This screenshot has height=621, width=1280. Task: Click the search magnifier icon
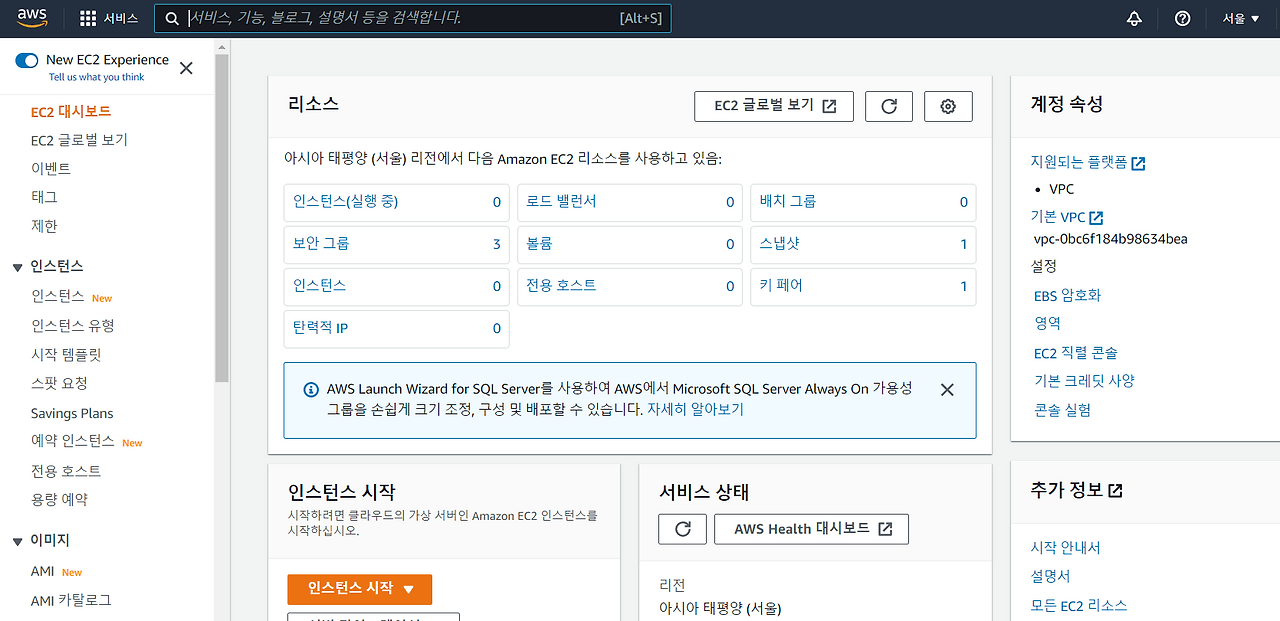click(x=173, y=19)
